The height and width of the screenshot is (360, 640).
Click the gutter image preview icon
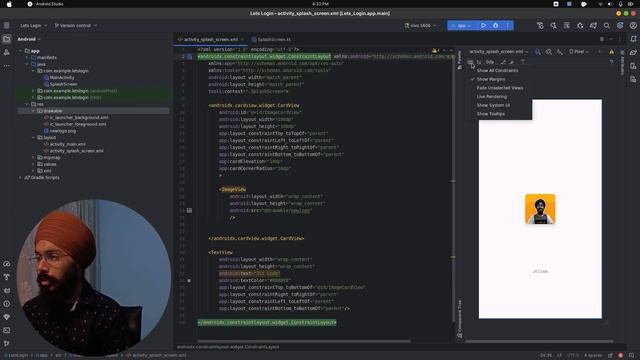click(x=189, y=211)
